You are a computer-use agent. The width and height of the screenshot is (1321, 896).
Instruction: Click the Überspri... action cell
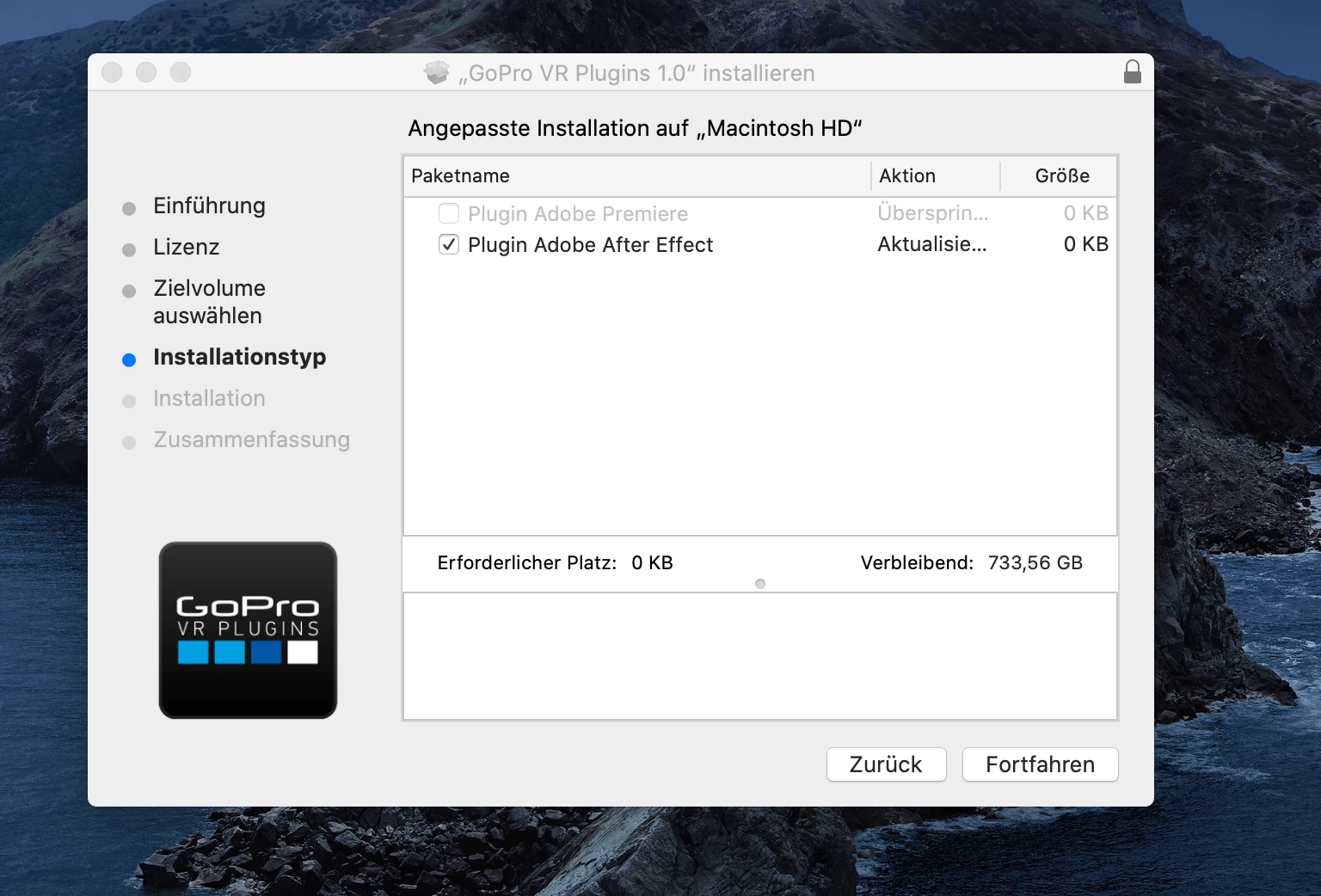coord(933,213)
